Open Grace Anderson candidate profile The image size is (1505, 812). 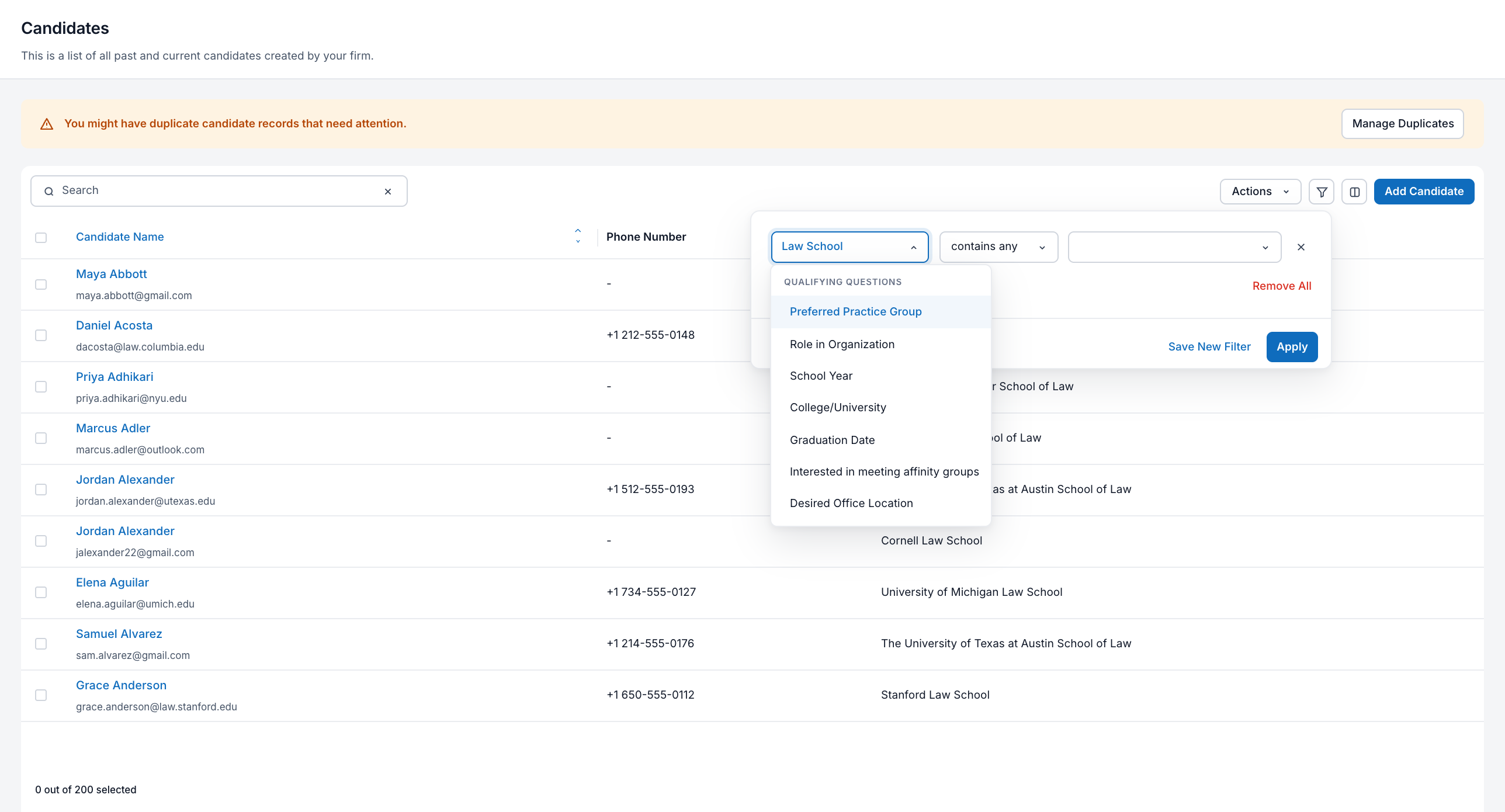pos(121,686)
